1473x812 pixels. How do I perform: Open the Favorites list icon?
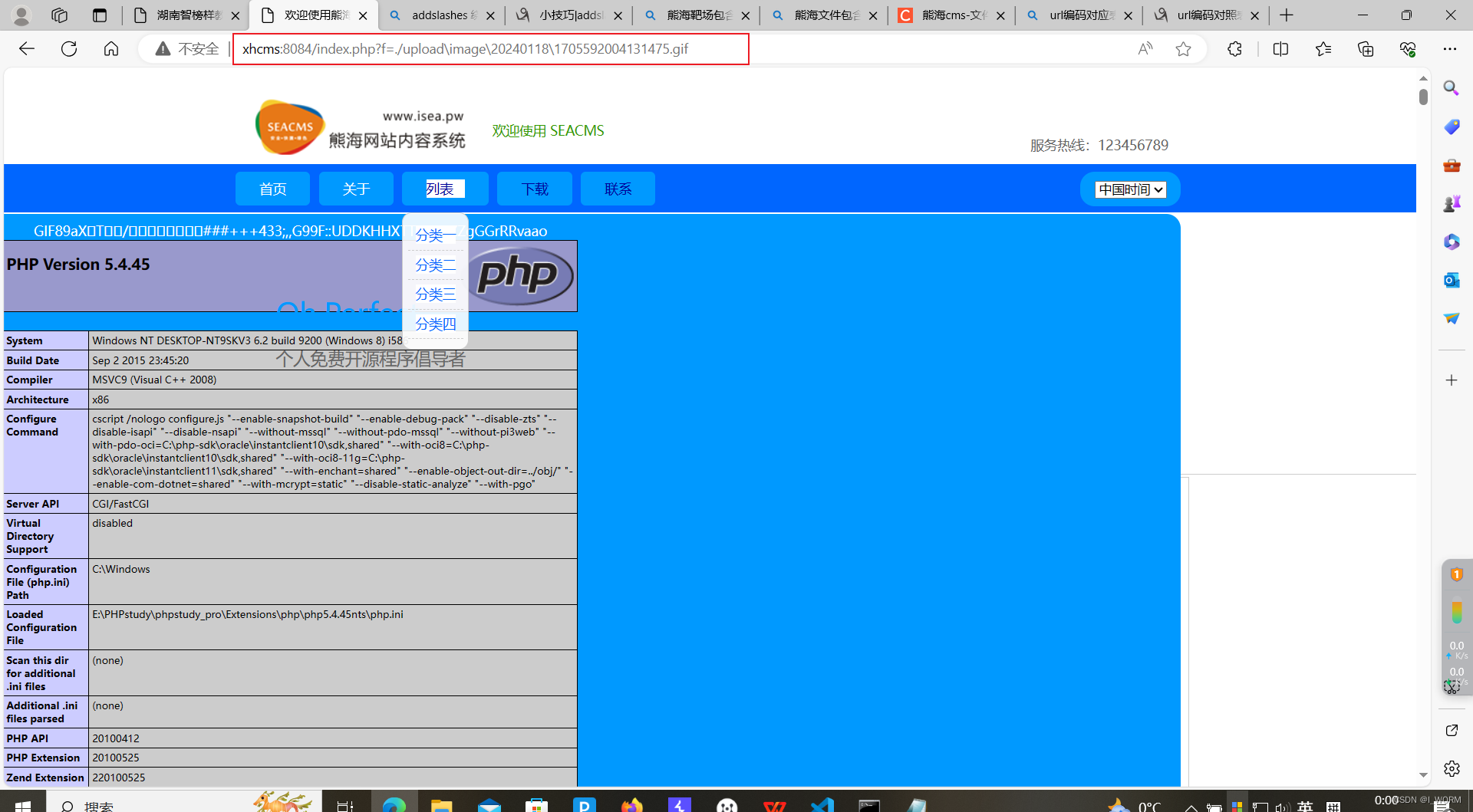point(1323,49)
